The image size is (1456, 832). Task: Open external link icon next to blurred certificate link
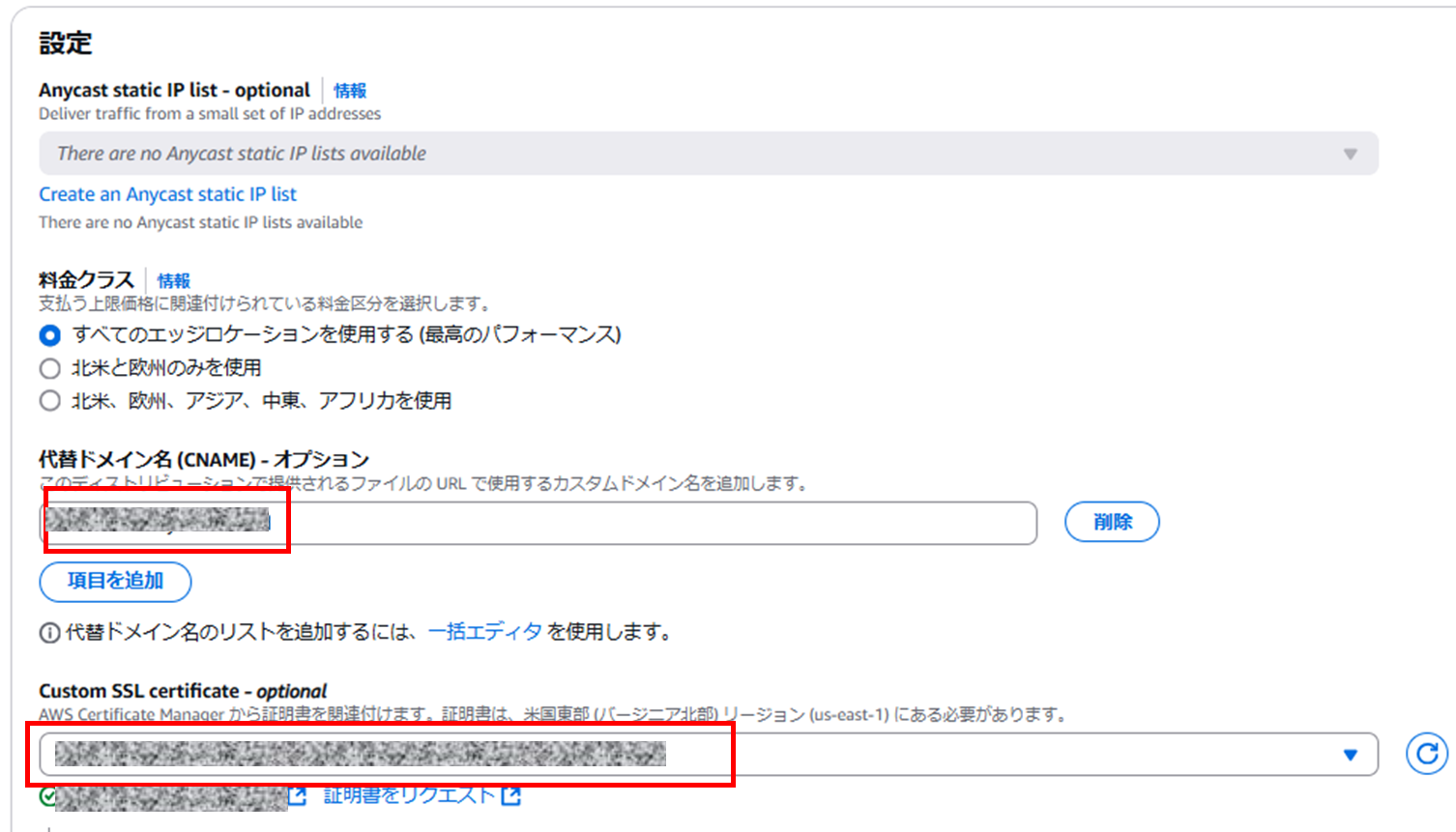[x=298, y=796]
